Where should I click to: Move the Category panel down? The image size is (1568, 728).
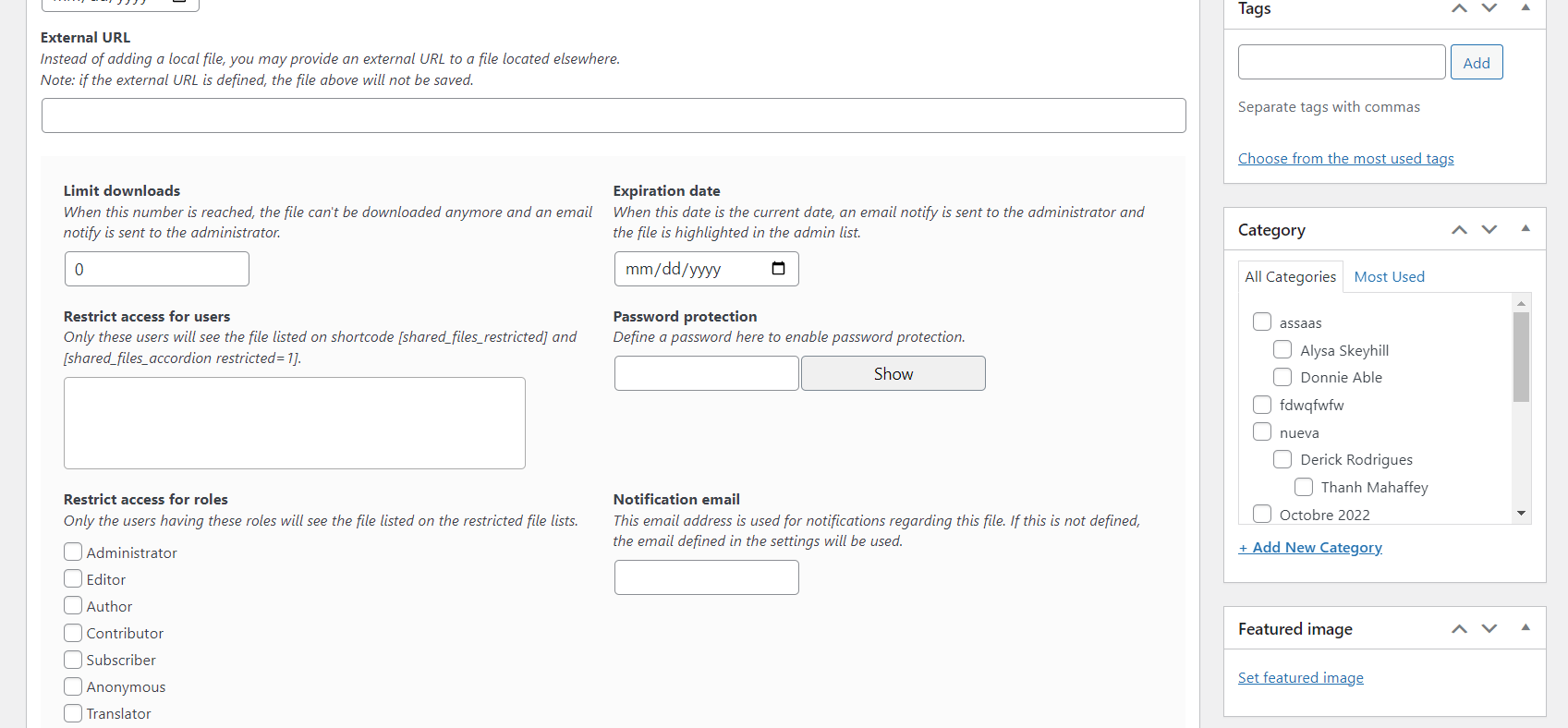point(1489,228)
